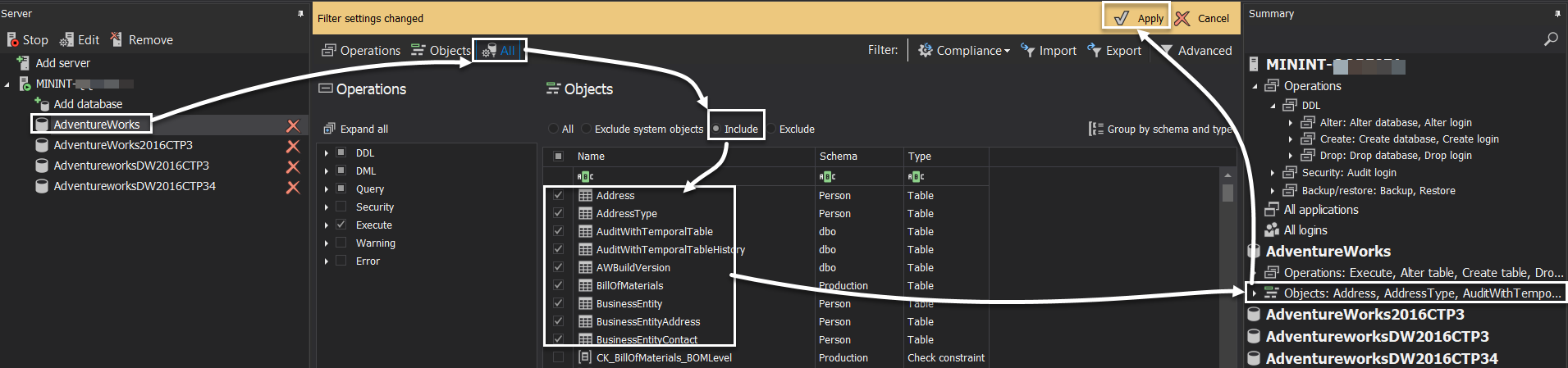Click Apply to save filter settings
Screen dimensions: 1568x368
pos(1136,18)
